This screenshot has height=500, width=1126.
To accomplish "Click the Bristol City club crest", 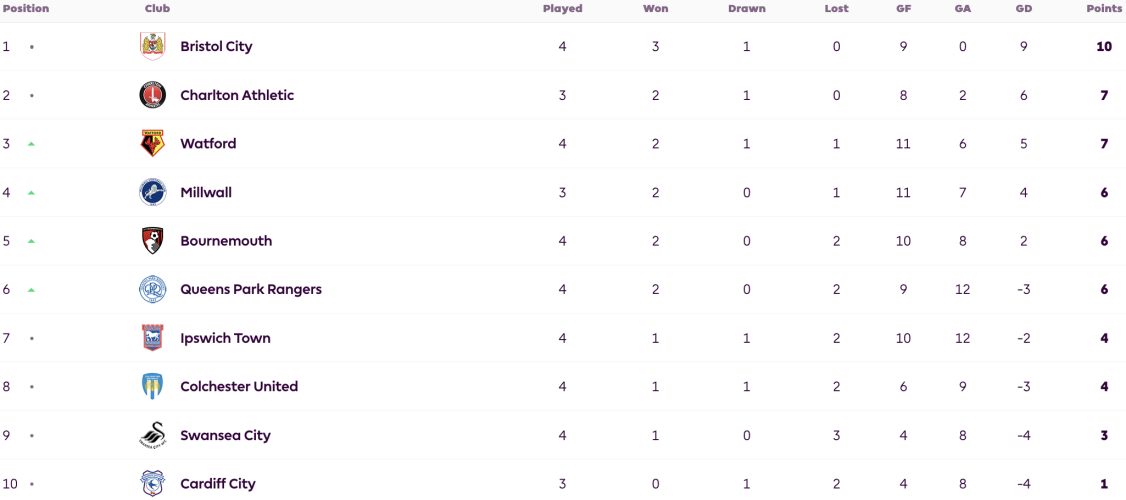I will [x=152, y=46].
